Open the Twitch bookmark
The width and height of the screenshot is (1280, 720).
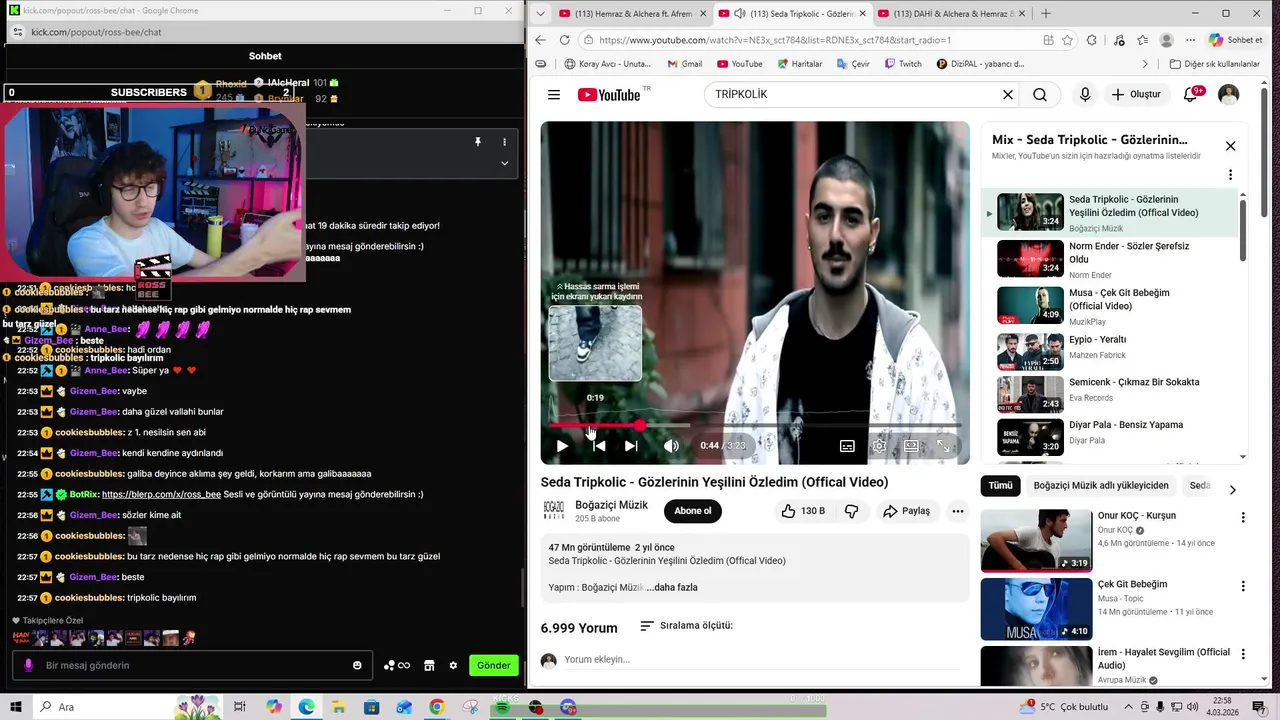point(903,64)
